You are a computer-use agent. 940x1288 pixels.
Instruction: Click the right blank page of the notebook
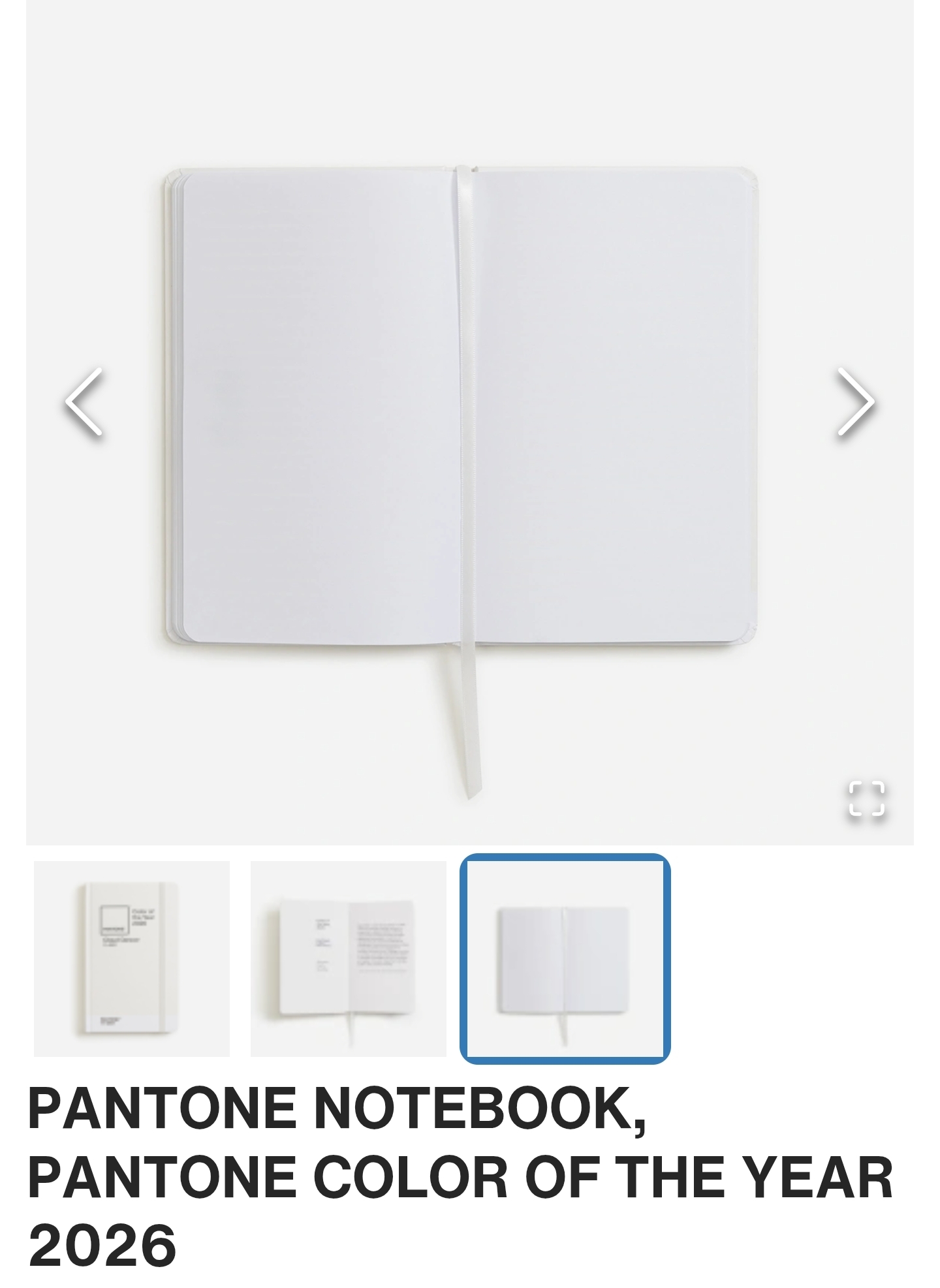(614, 405)
